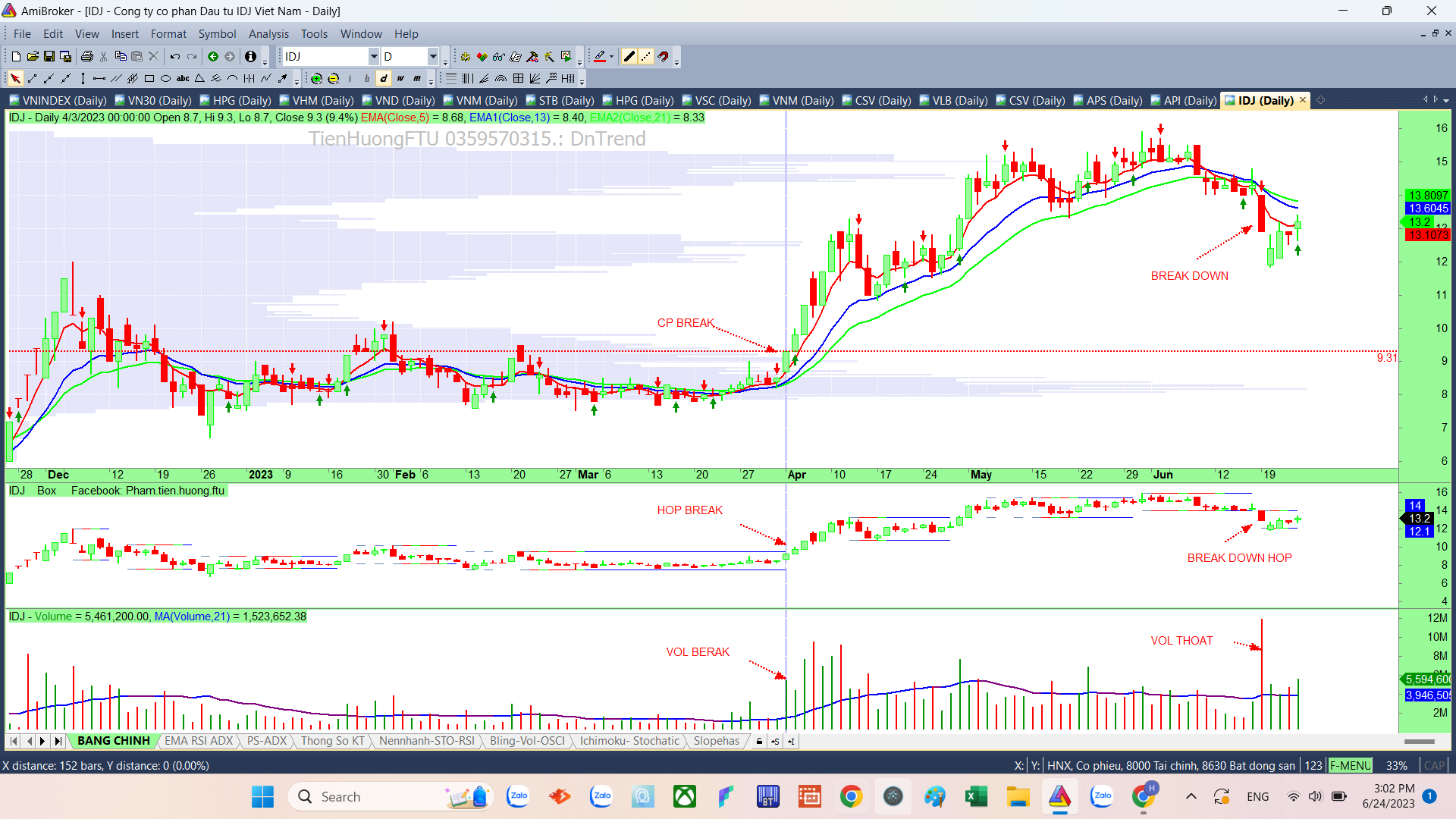The image size is (1456, 819).
Task: Click the F-MENU status bar button
Action: click(1350, 765)
